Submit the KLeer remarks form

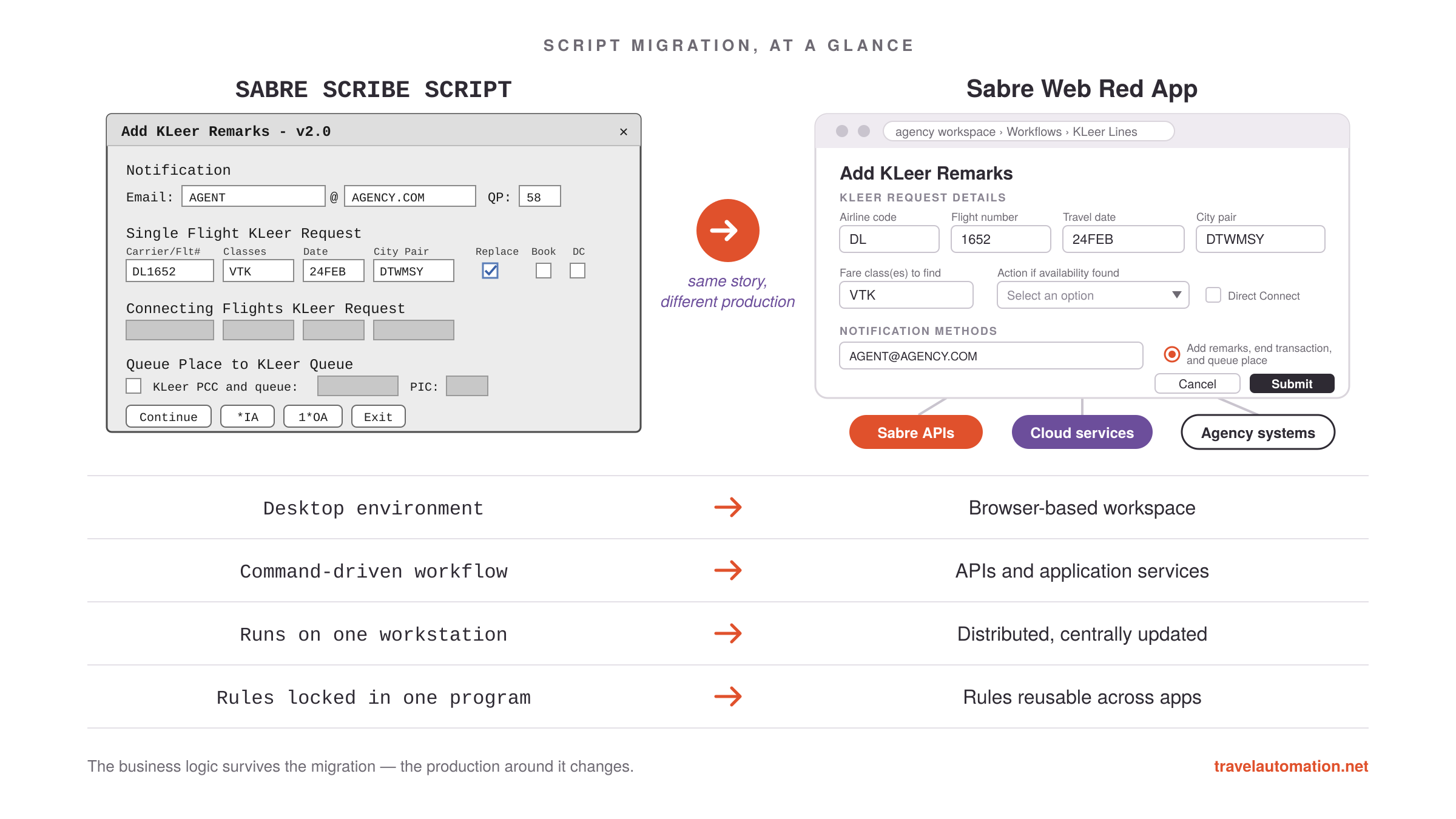1292,384
